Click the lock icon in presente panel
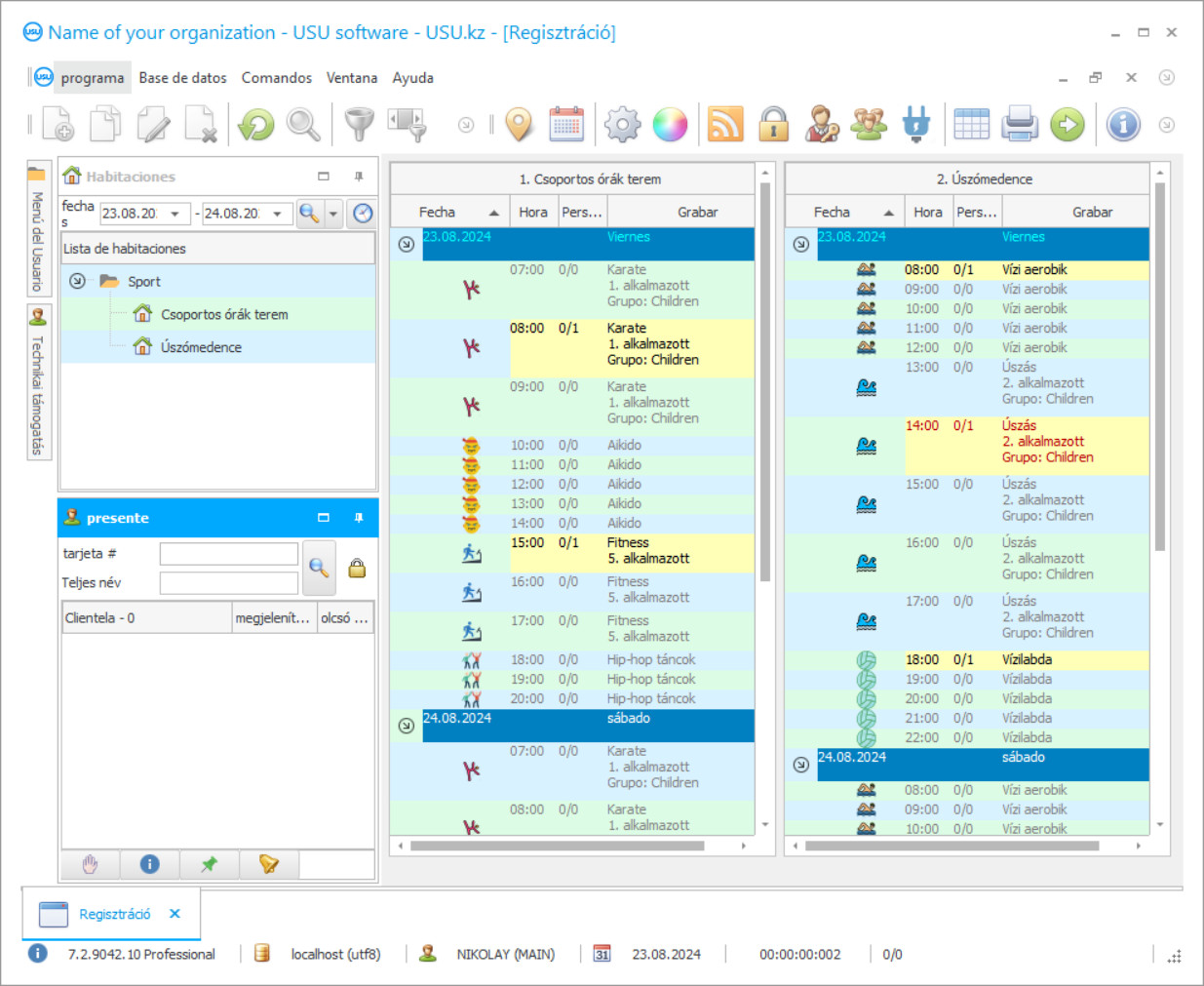 (x=357, y=569)
